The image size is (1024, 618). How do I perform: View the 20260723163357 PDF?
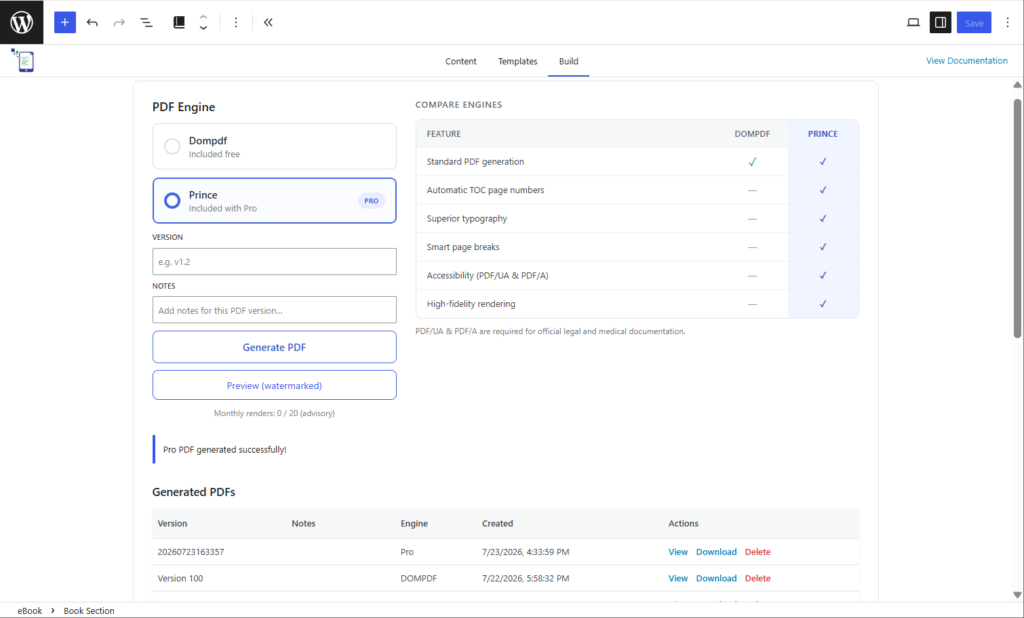tap(678, 552)
